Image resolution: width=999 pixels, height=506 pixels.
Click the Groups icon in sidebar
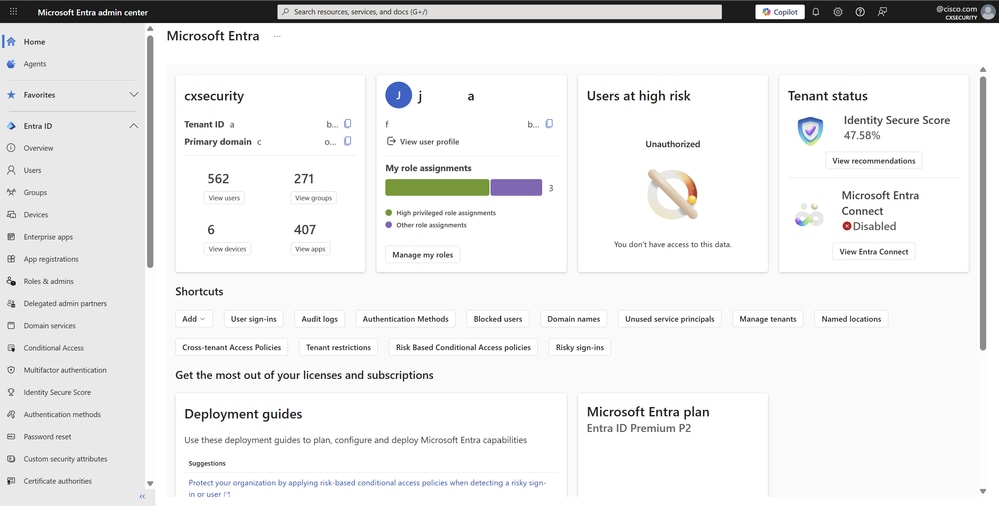point(11,192)
